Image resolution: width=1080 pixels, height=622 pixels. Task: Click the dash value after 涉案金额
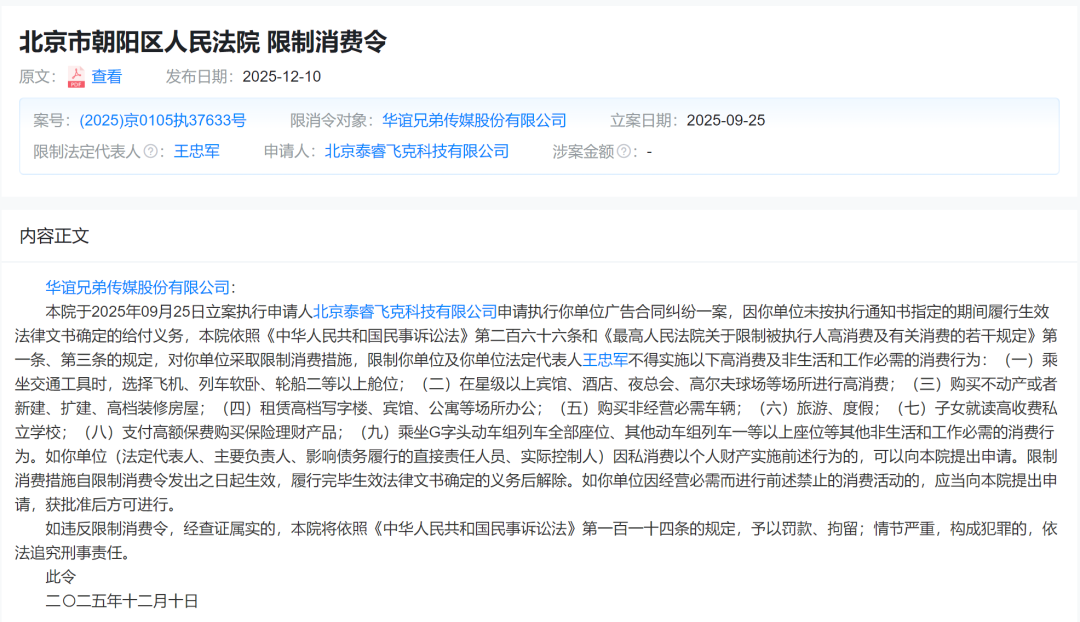pos(651,152)
